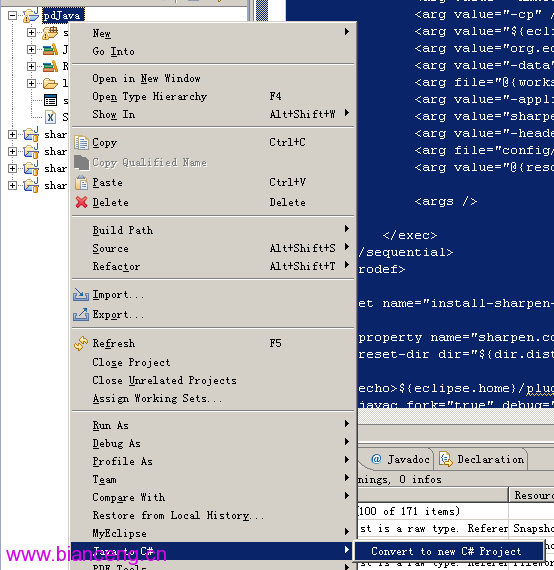Open the Compare With submenu
Image resolution: width=554 pixels, height=570 pixels.
[x=213, y=497]
